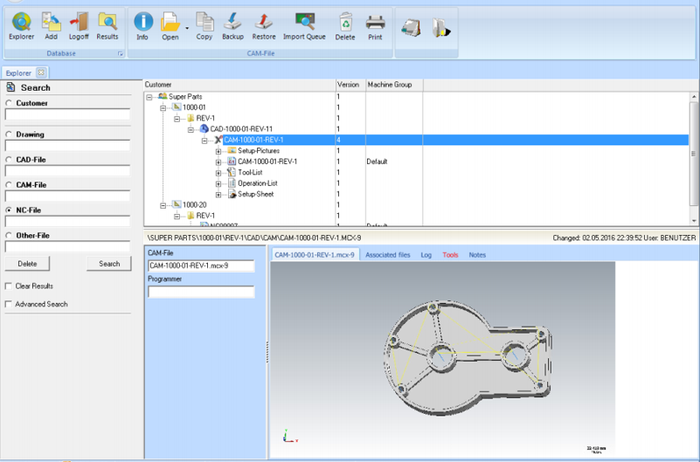Click the Search button
The image size is (700, 462).
[109, 264]
